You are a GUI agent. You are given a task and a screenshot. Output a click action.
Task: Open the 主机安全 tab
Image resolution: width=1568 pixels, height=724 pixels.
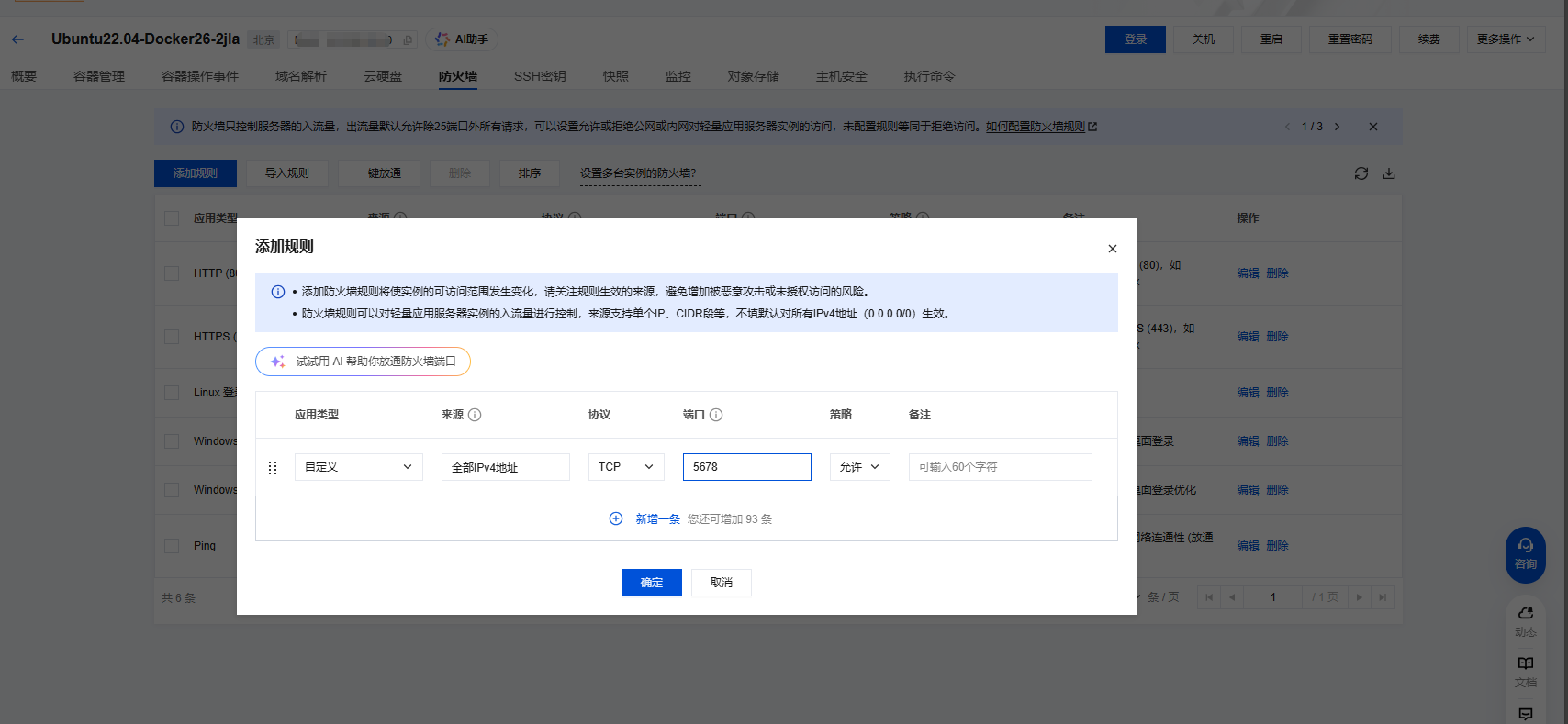pos(842,76)
